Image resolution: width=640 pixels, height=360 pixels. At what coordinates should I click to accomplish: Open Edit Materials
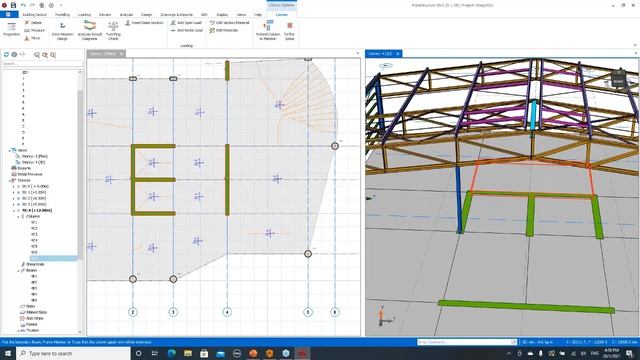point(224,30)
